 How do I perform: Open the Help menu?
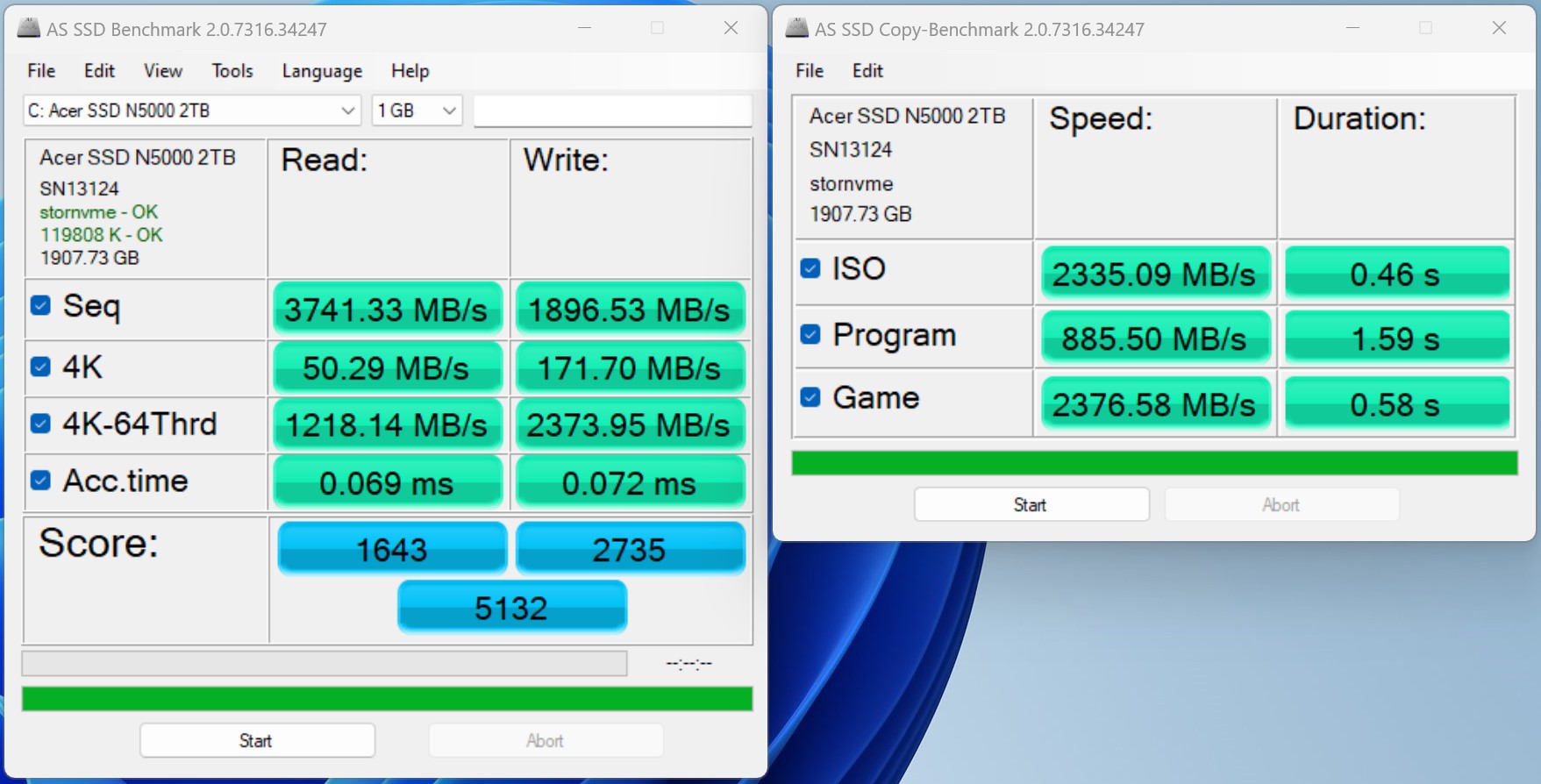pos(410,71)
